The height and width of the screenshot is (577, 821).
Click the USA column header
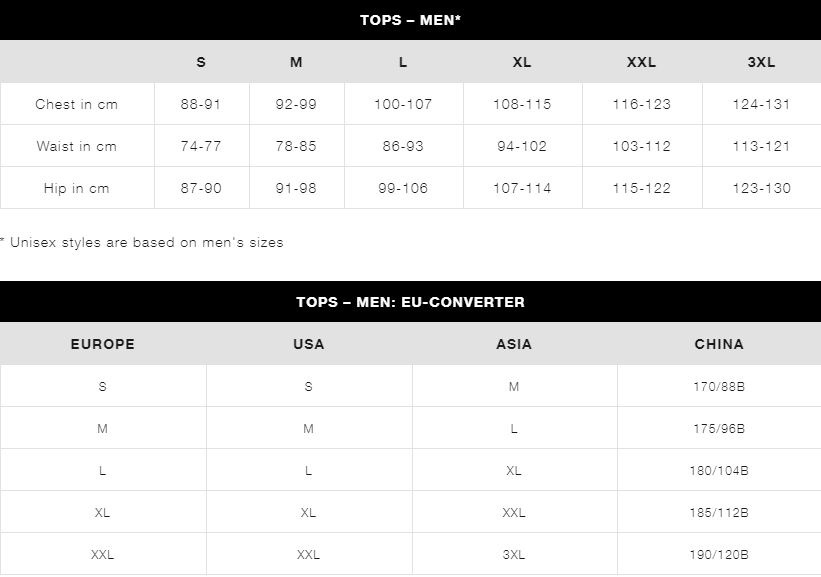point(309,344)
